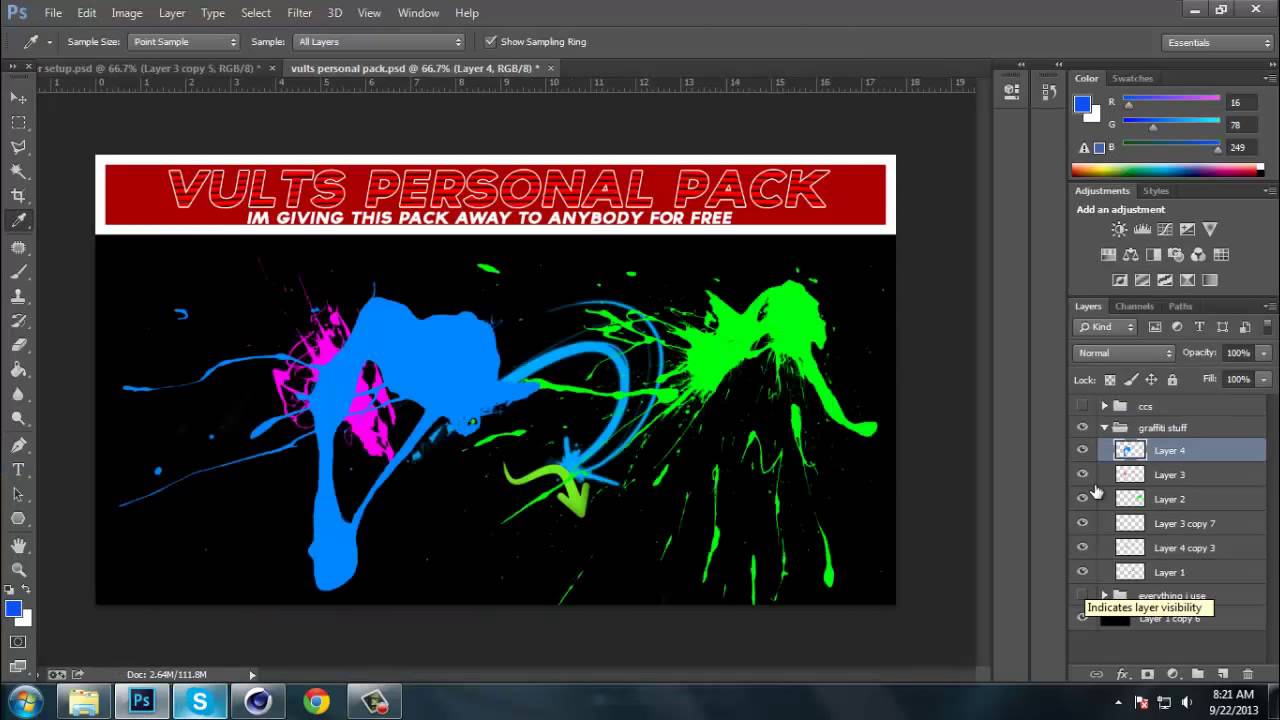1280x720 pixels.
Task: Open Skype from the taskbar
Action: click(200, 702)
